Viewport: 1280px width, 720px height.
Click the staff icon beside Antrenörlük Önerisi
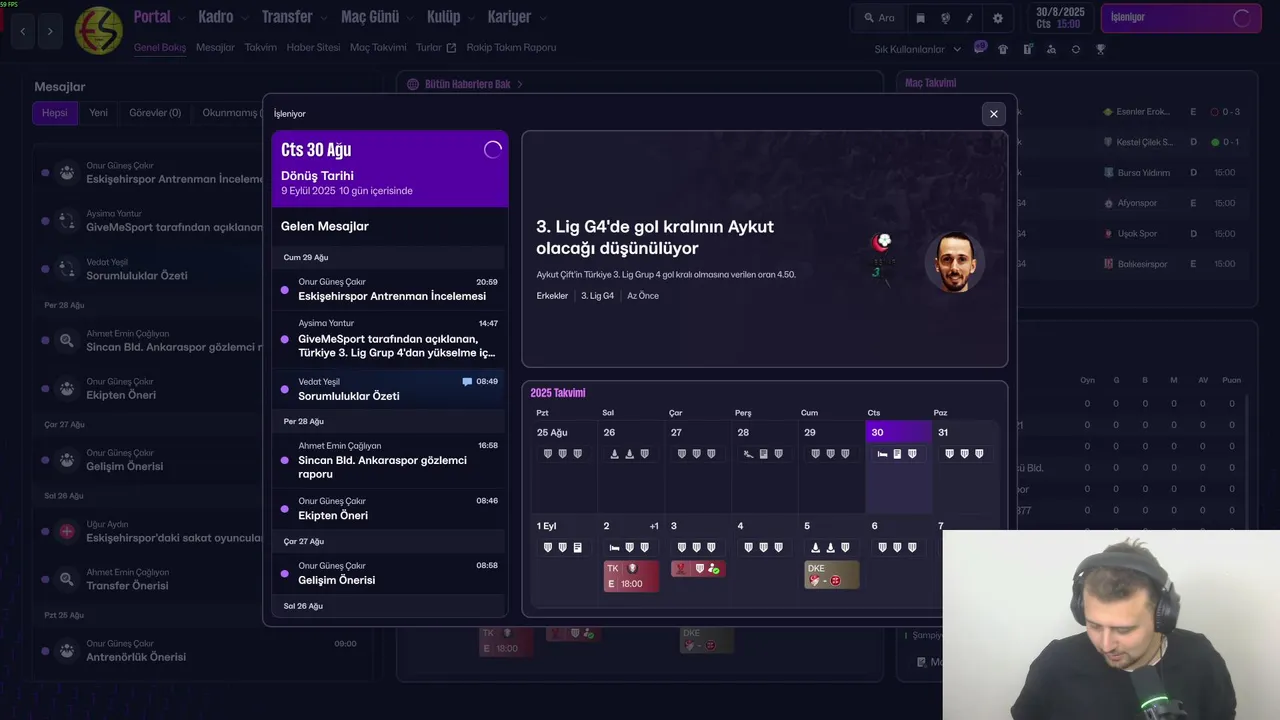66,650
